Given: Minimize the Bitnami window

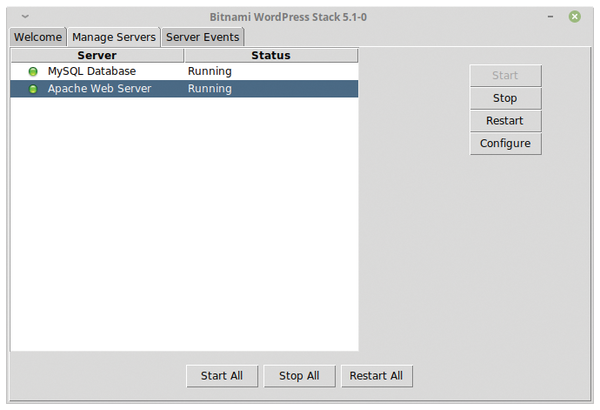Looking at the screenshot, I should [x=550, y=16].
